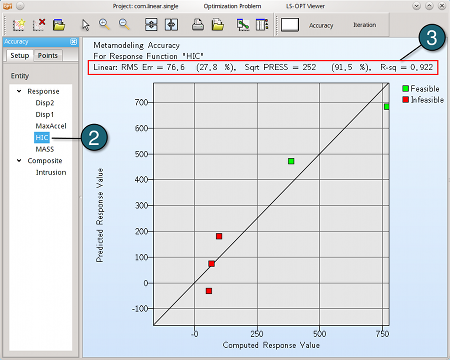Click the column layout icon in toolbar
Viewport: 450px width, 360px height.
coord(262,25)
